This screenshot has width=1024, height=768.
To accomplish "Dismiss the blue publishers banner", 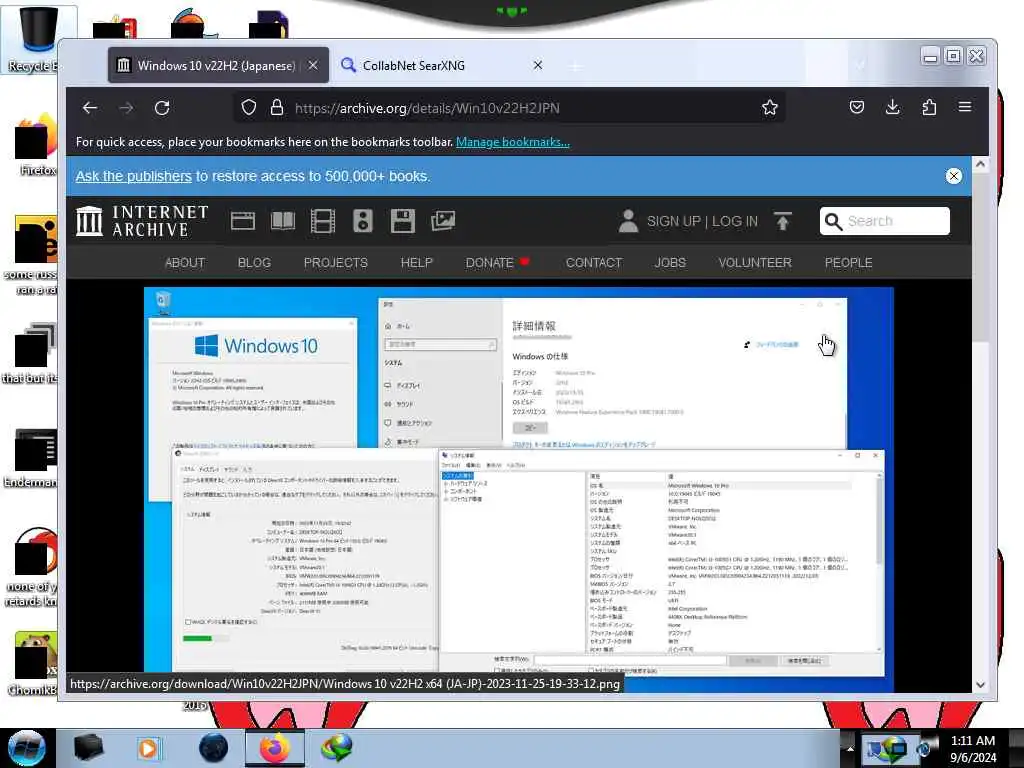I will pyautogui.click(x=953, y=176).
